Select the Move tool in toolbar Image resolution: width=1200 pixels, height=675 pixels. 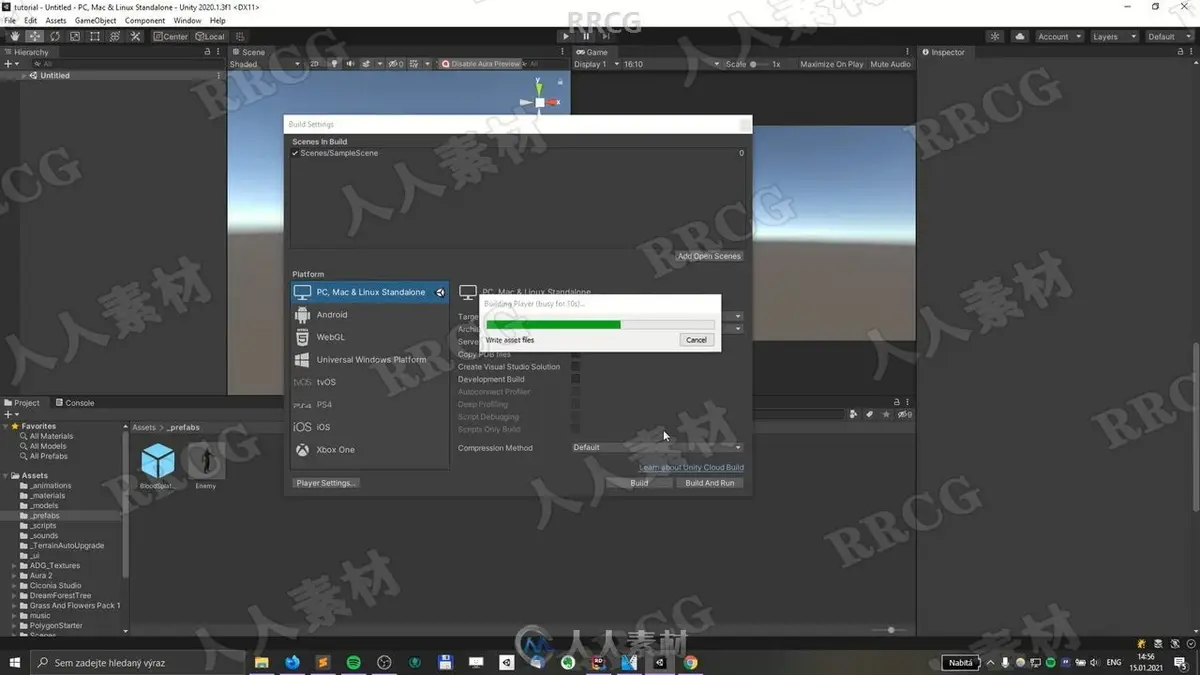[x=35, y=36]
